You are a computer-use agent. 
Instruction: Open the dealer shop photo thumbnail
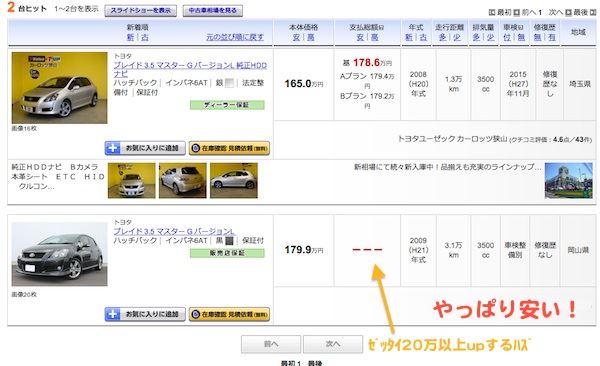[569, 181]
